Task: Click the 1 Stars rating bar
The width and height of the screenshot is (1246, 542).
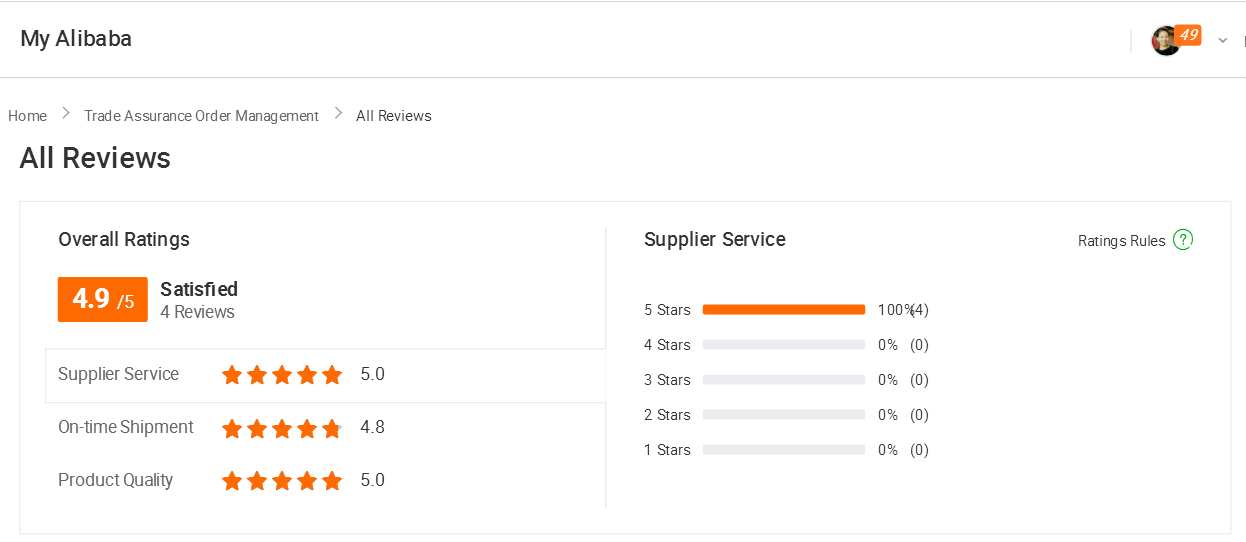Action: tap(783, 450)
